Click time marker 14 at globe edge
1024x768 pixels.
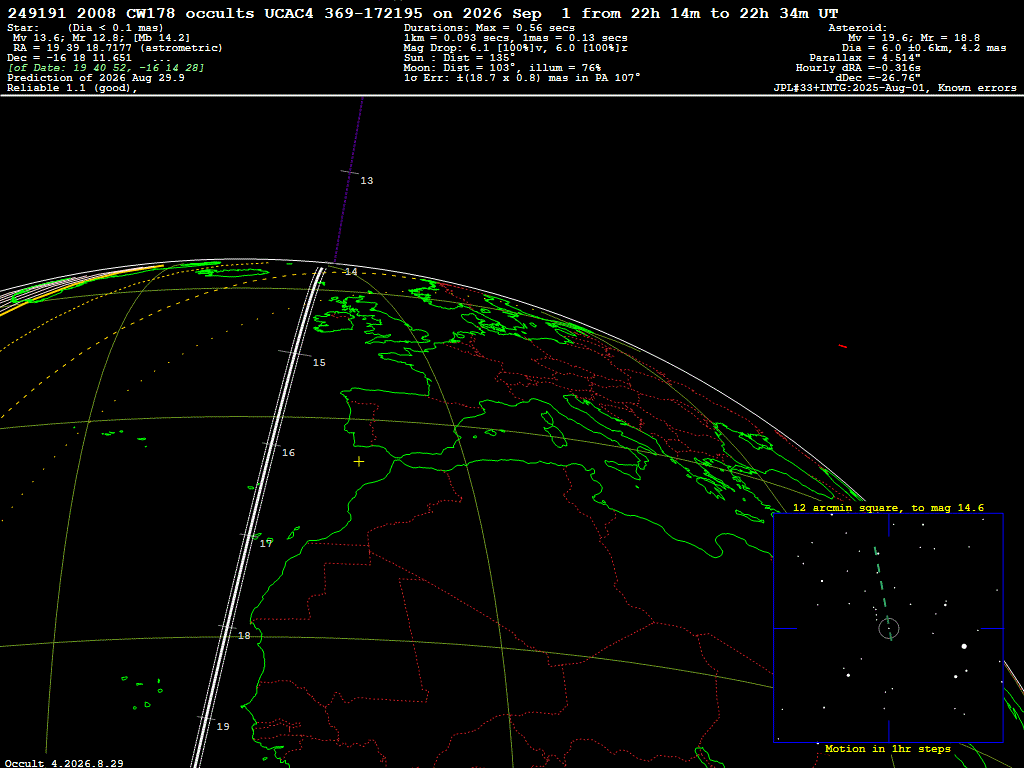(x=351, y=272)
